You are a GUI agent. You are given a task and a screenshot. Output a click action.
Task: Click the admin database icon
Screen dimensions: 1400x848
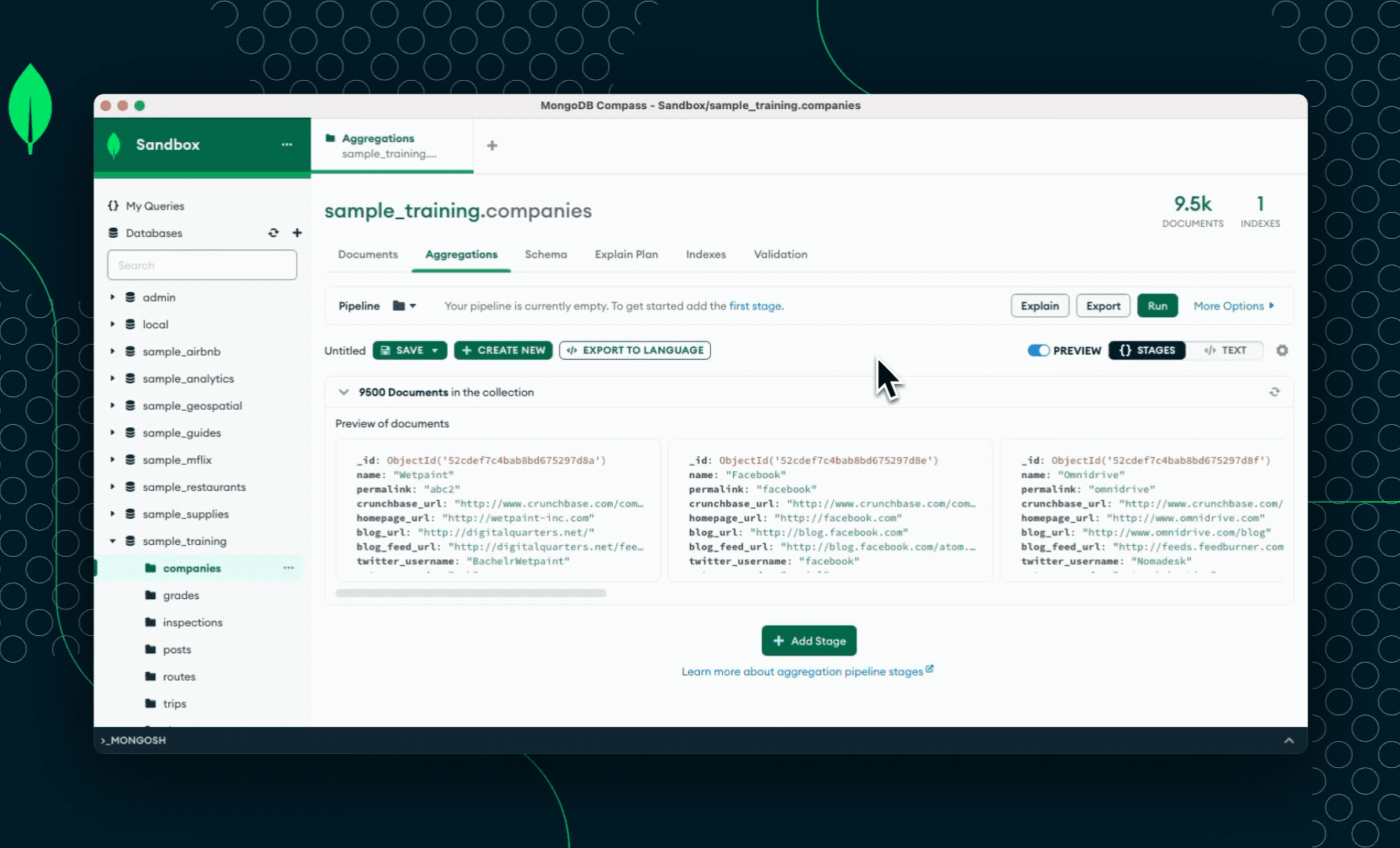[130, 298]
